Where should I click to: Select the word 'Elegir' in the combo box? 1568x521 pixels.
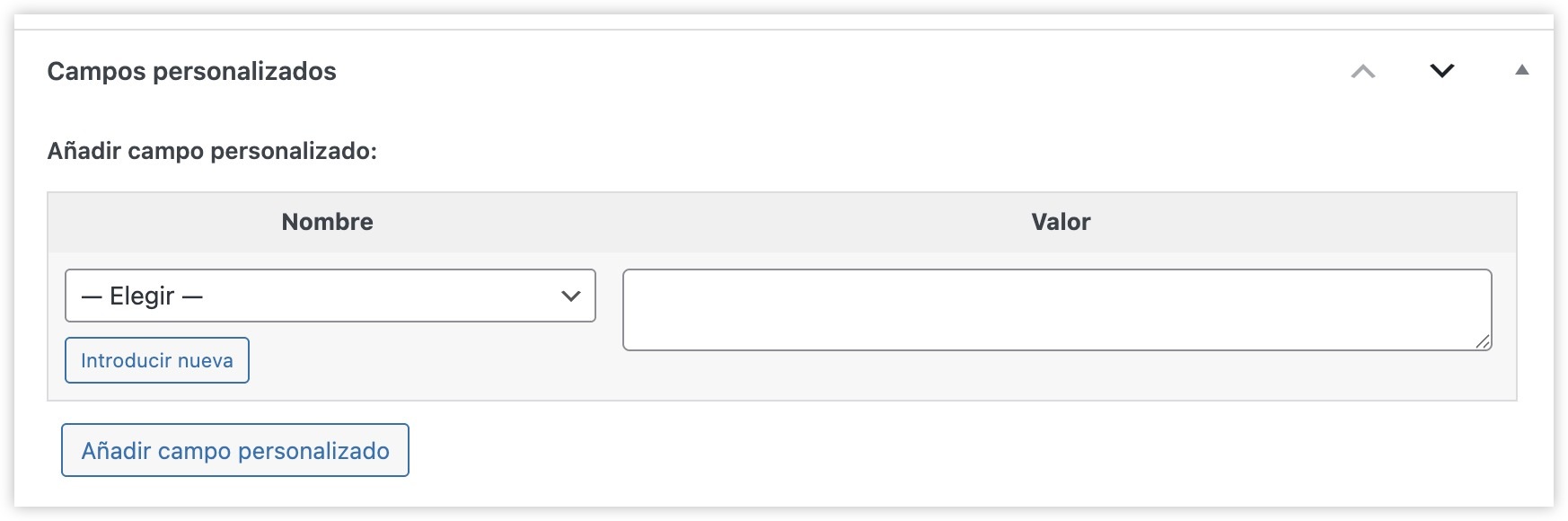point(142,296)
